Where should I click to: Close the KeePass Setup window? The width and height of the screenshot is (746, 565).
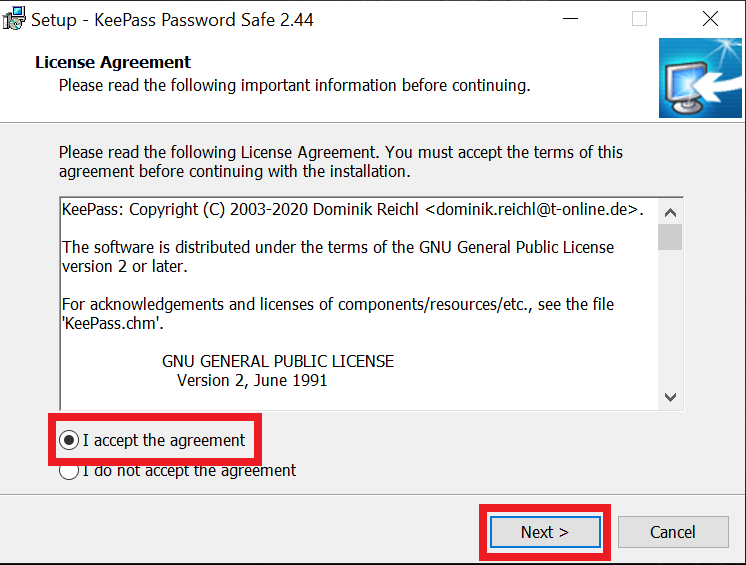tap(710, 19)
